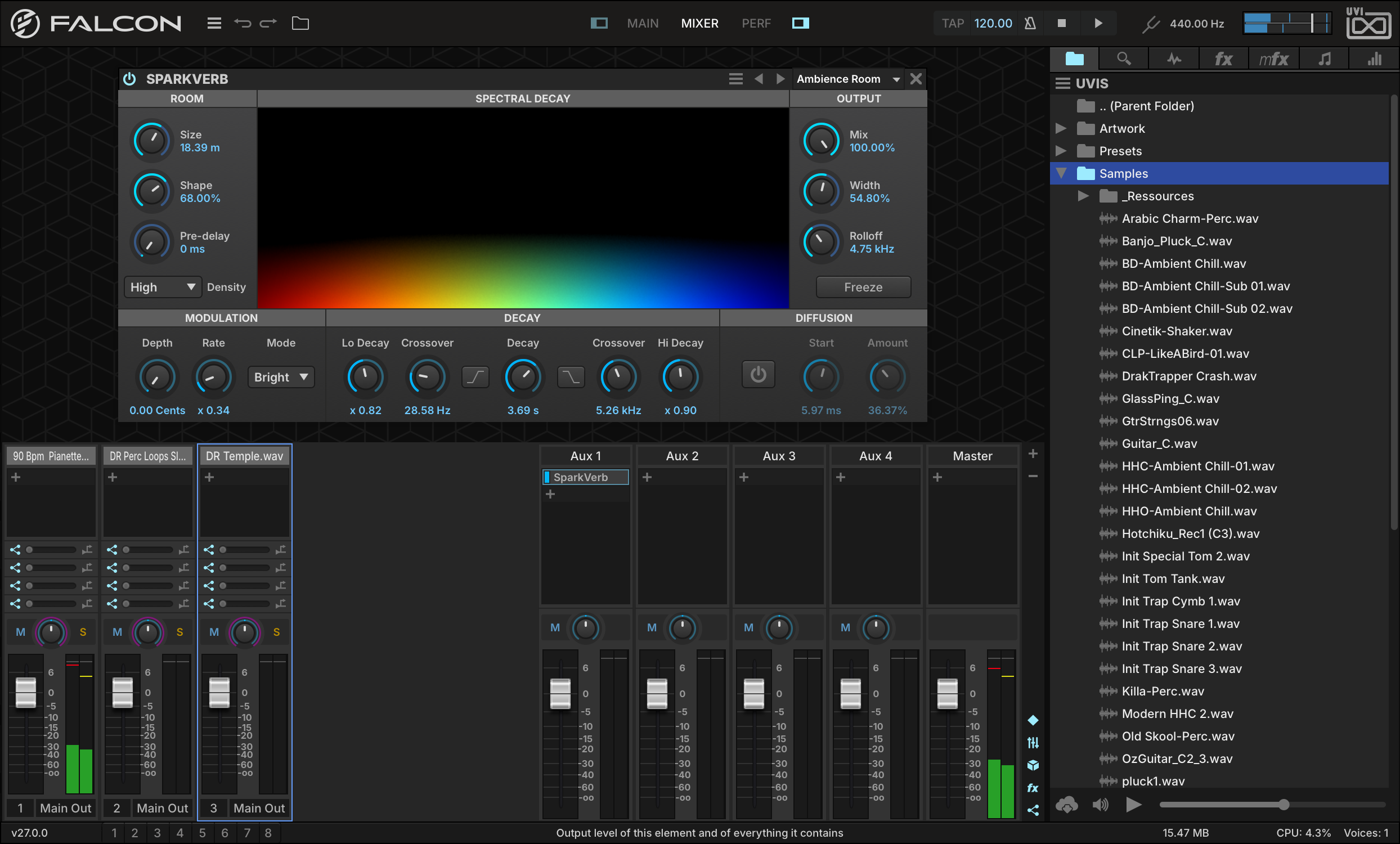The width and height of the screenshot is (1400, 844).
Task: Click Main Out on track 3
Action: pyautogui.click(x=258, y=807)
